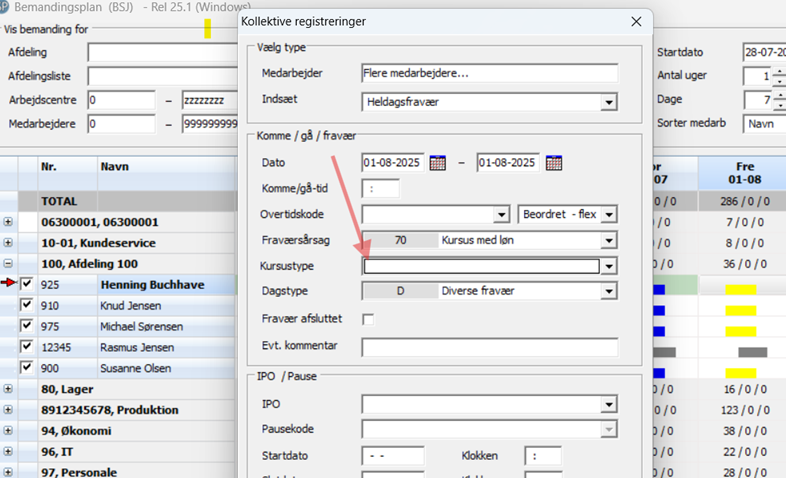Screen dimensions: 786x478
Task: Open the Beordret - flex dropdown
Action: 608,214
